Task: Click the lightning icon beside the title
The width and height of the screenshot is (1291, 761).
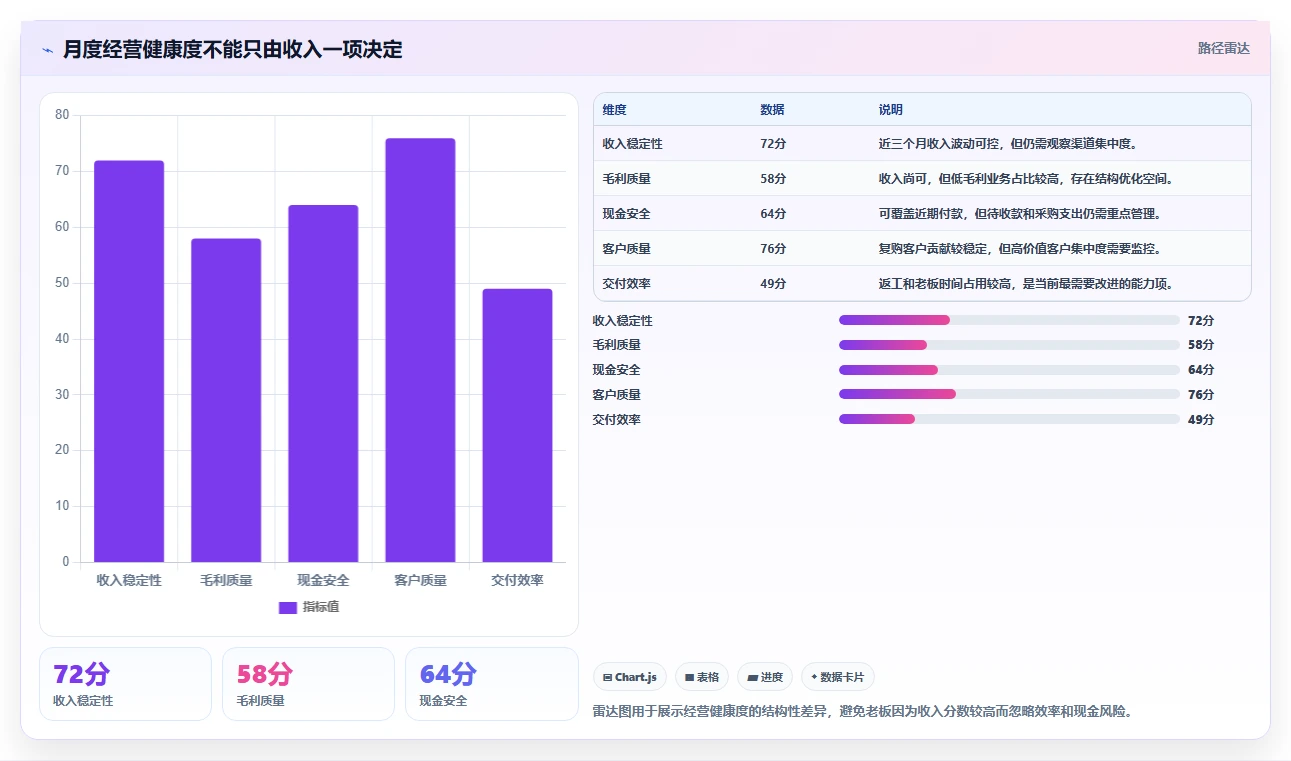Action: point(47,50)
